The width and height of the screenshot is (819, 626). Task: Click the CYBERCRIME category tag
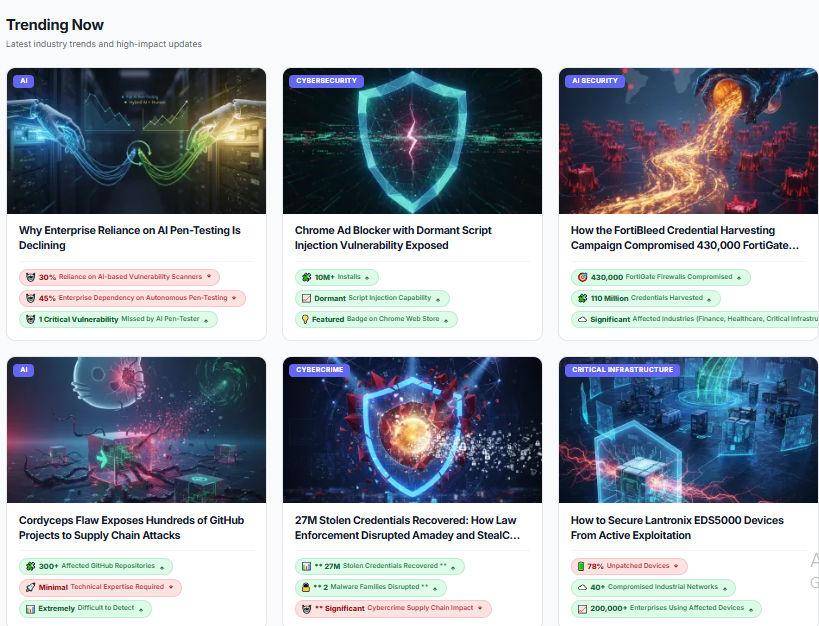320,370
